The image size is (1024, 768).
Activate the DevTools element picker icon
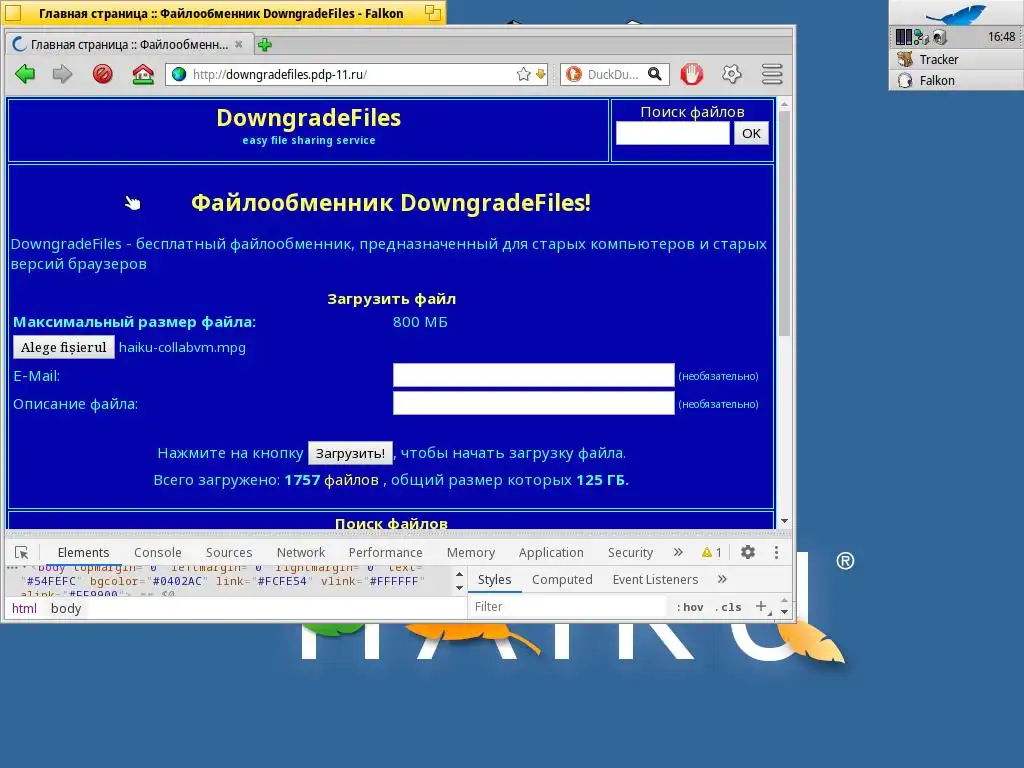22,552
